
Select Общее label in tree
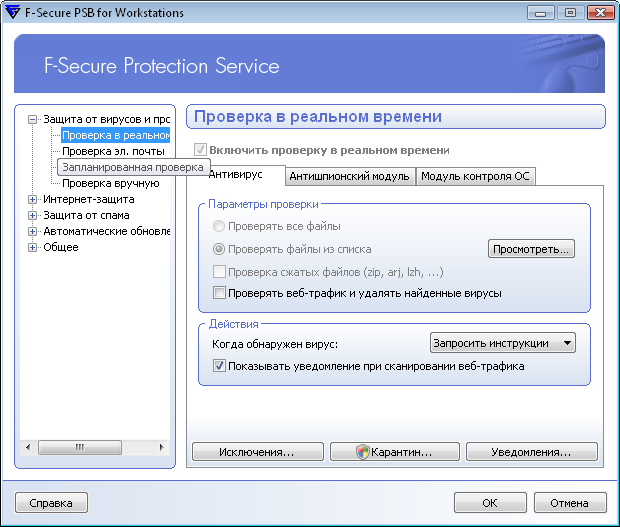click(x=60, y=247)
